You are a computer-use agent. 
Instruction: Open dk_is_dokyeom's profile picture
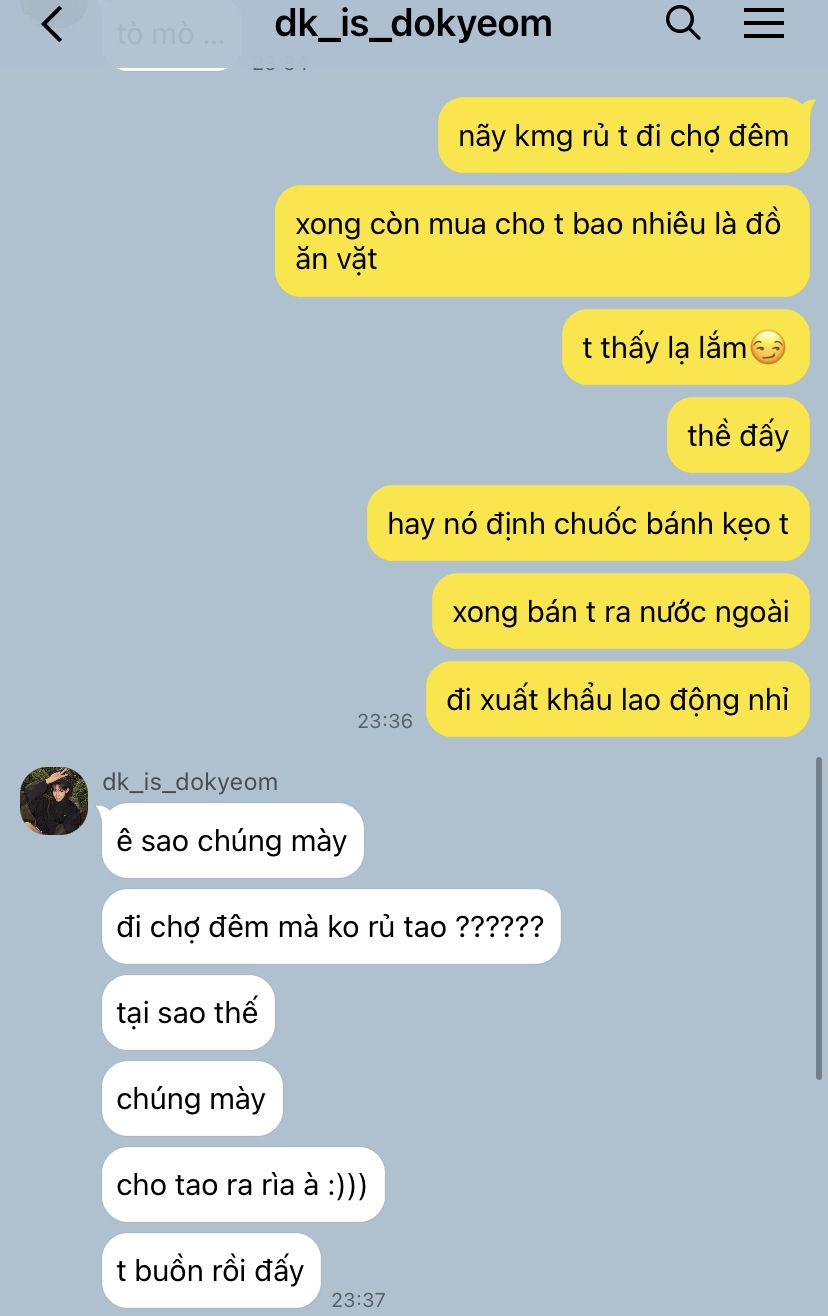tap(54, 801)
